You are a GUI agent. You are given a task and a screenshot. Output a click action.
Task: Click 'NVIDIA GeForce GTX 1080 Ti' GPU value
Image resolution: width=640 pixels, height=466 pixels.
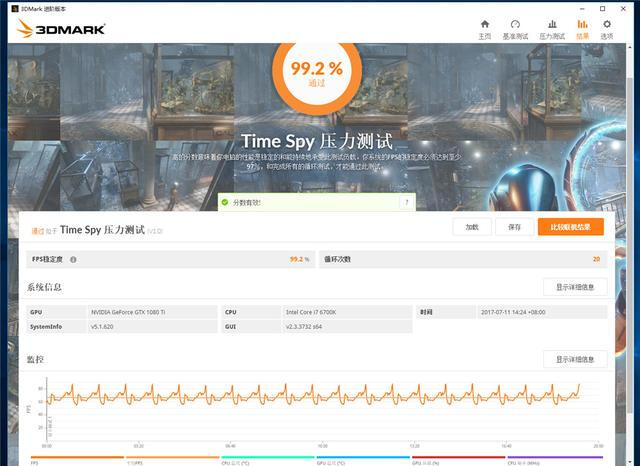(x=128, y=312)
